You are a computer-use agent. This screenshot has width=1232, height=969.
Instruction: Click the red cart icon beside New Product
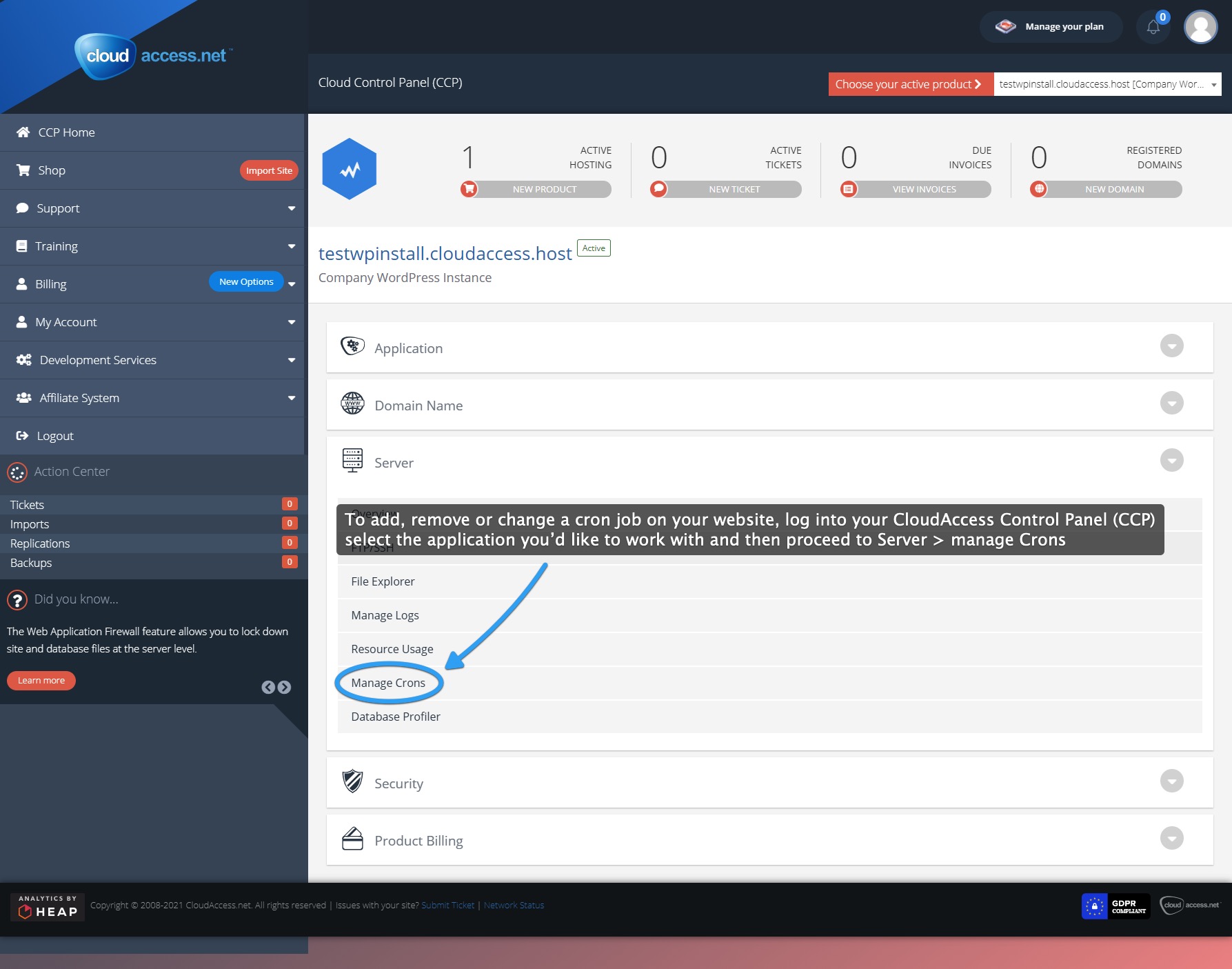tap(469, 189)
